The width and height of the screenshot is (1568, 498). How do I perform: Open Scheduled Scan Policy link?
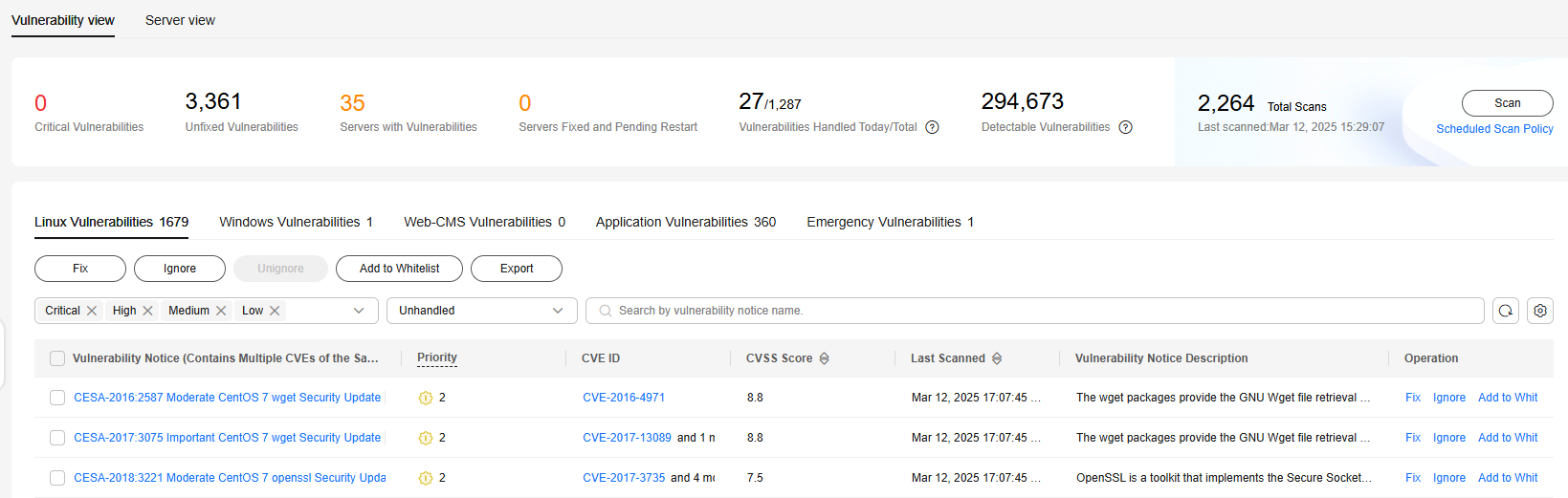[x=1494, y=129]
